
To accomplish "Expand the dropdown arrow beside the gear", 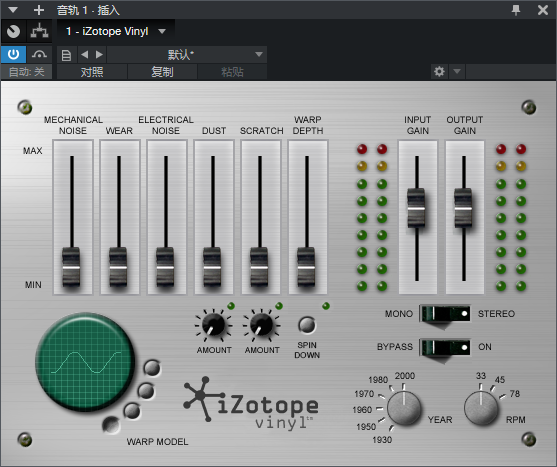I will point(457,72).
